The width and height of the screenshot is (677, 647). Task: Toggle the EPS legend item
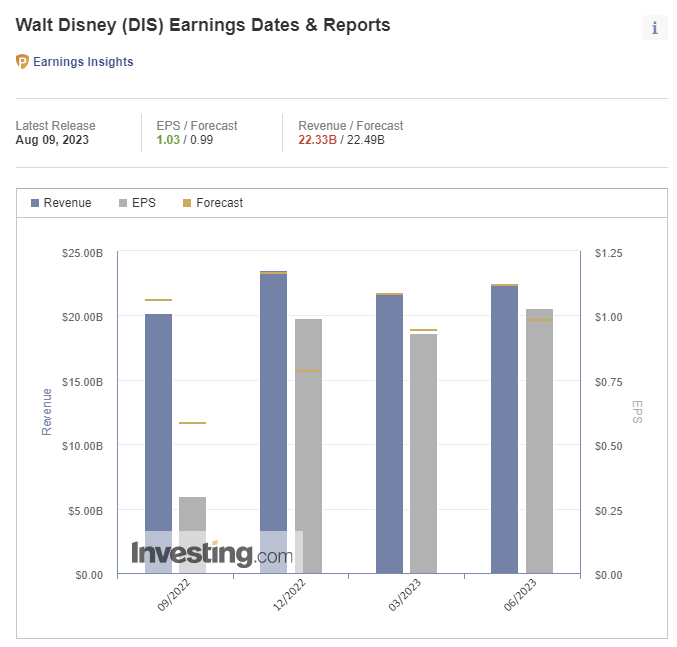(x=137, y=203)
